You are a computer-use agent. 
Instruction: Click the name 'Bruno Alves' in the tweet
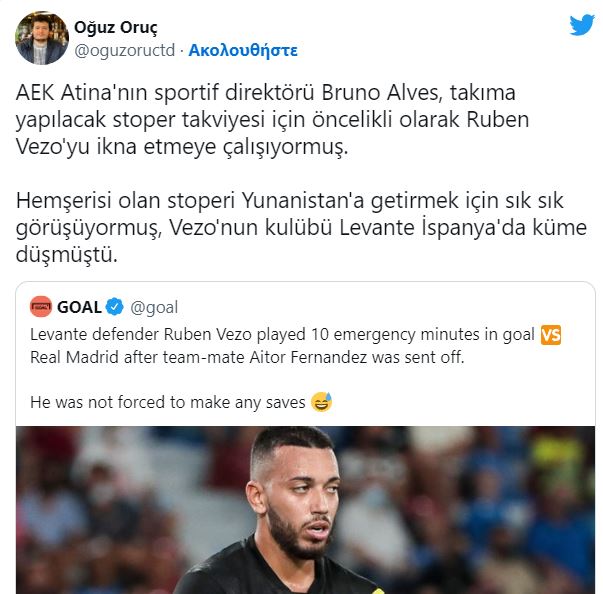[x=381, y=93]
